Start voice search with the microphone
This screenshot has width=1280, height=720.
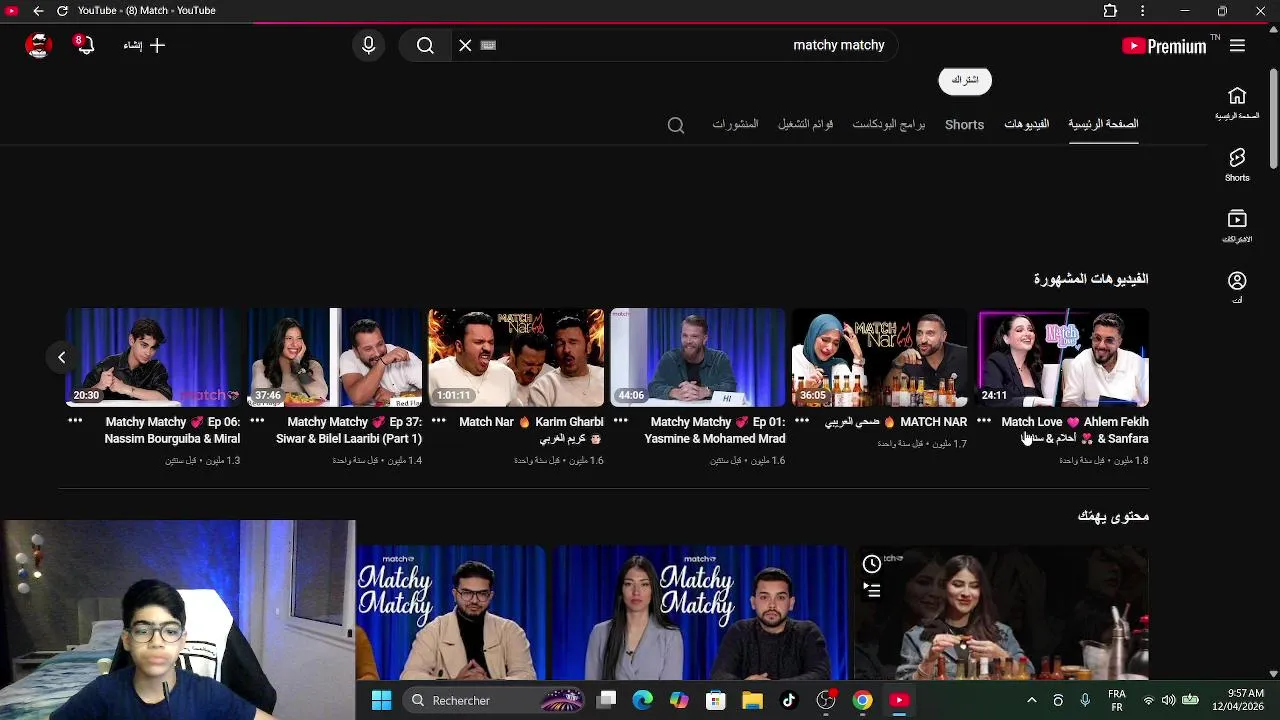point(368,45)
